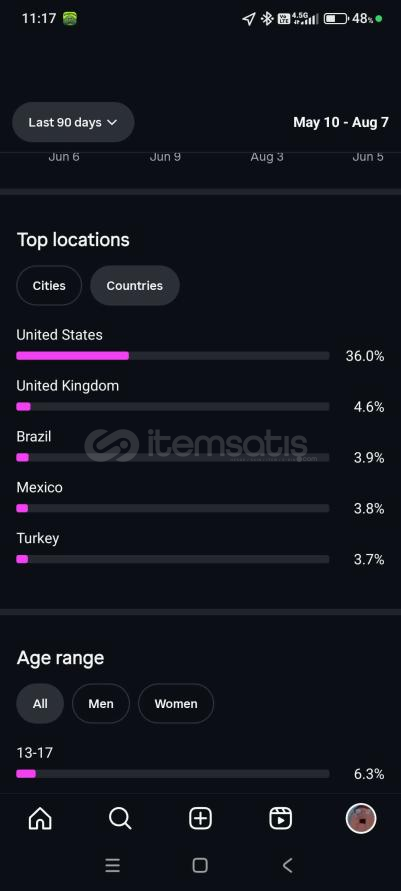This screenshot has height=891, width=401.
Task: Tap the Jun 9 date label
Action: click(165, 157)
